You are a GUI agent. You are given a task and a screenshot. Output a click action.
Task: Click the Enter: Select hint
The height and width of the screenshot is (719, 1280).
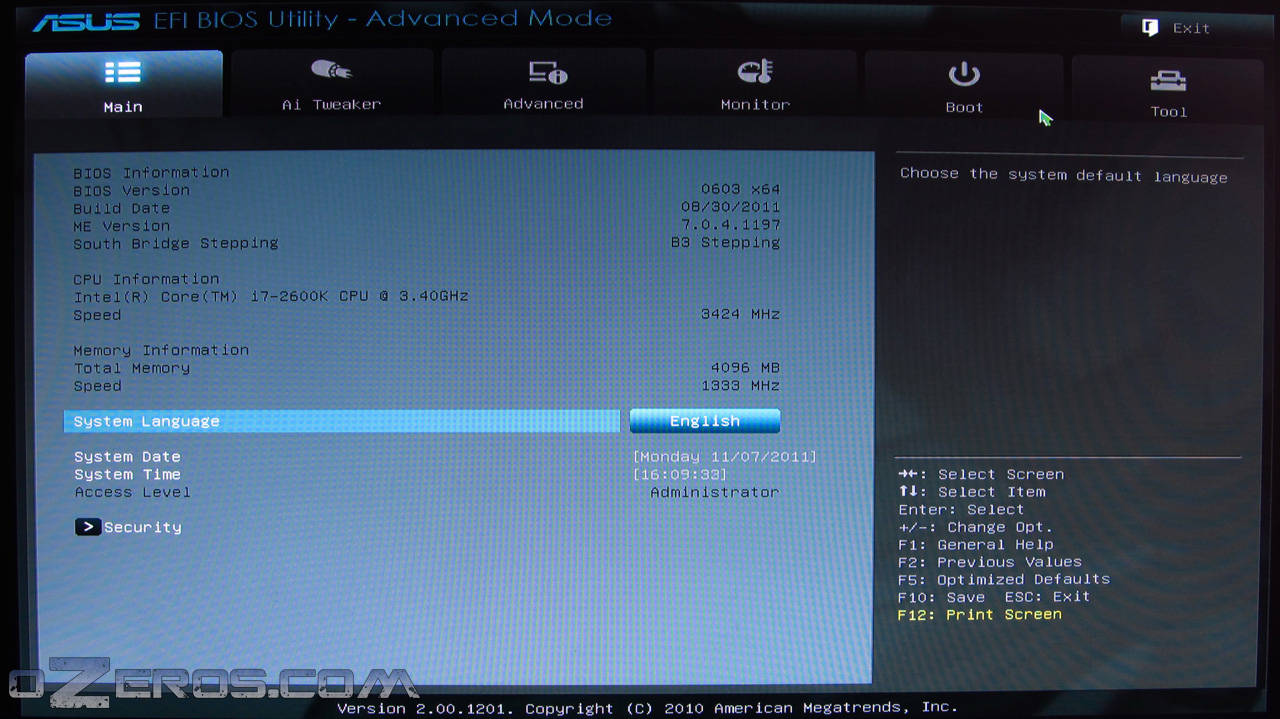(x=961, y=510)
